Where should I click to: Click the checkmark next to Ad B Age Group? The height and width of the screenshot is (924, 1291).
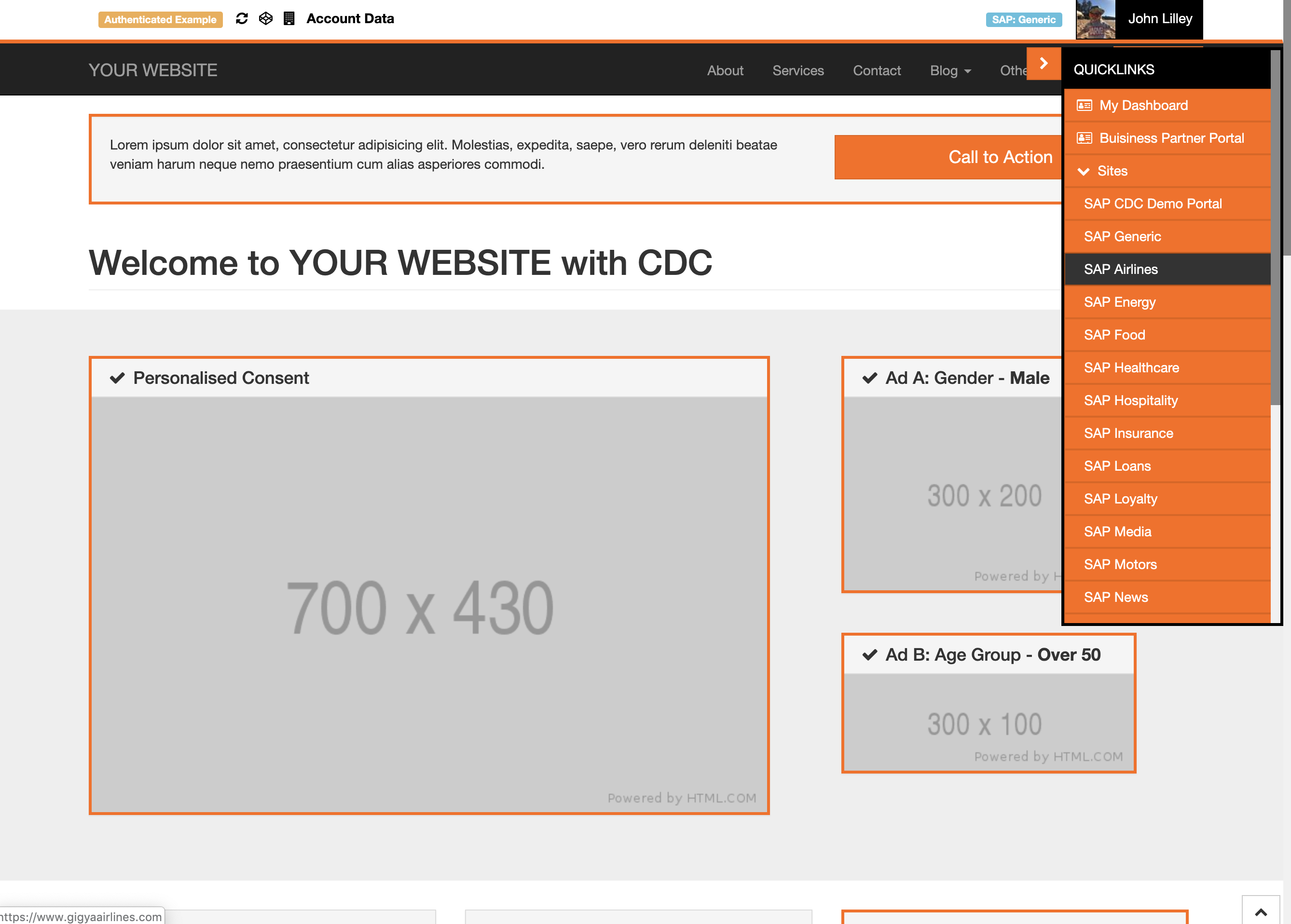[x=870, y=655]
